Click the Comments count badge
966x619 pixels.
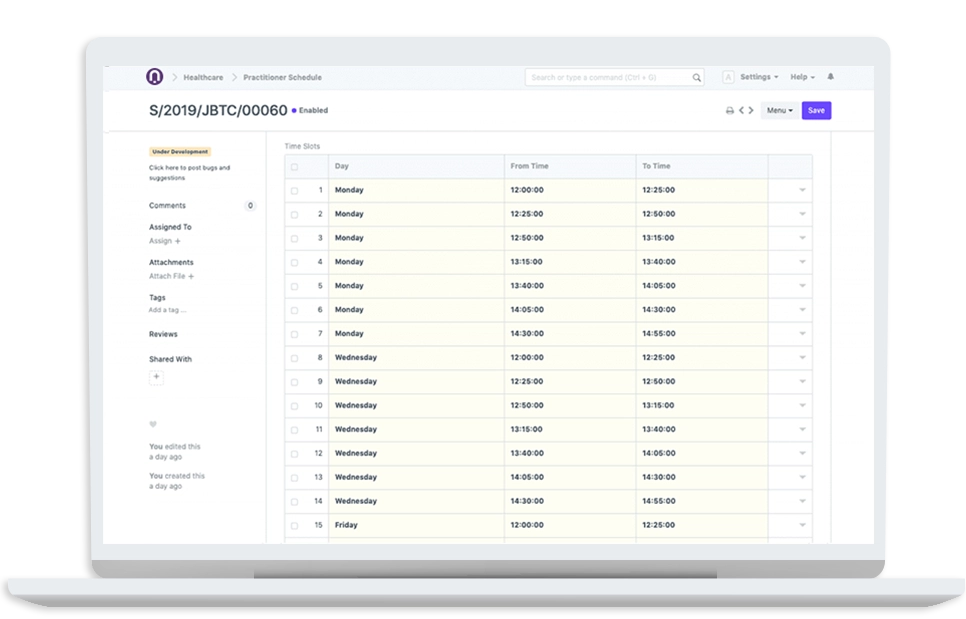[250, 206]
